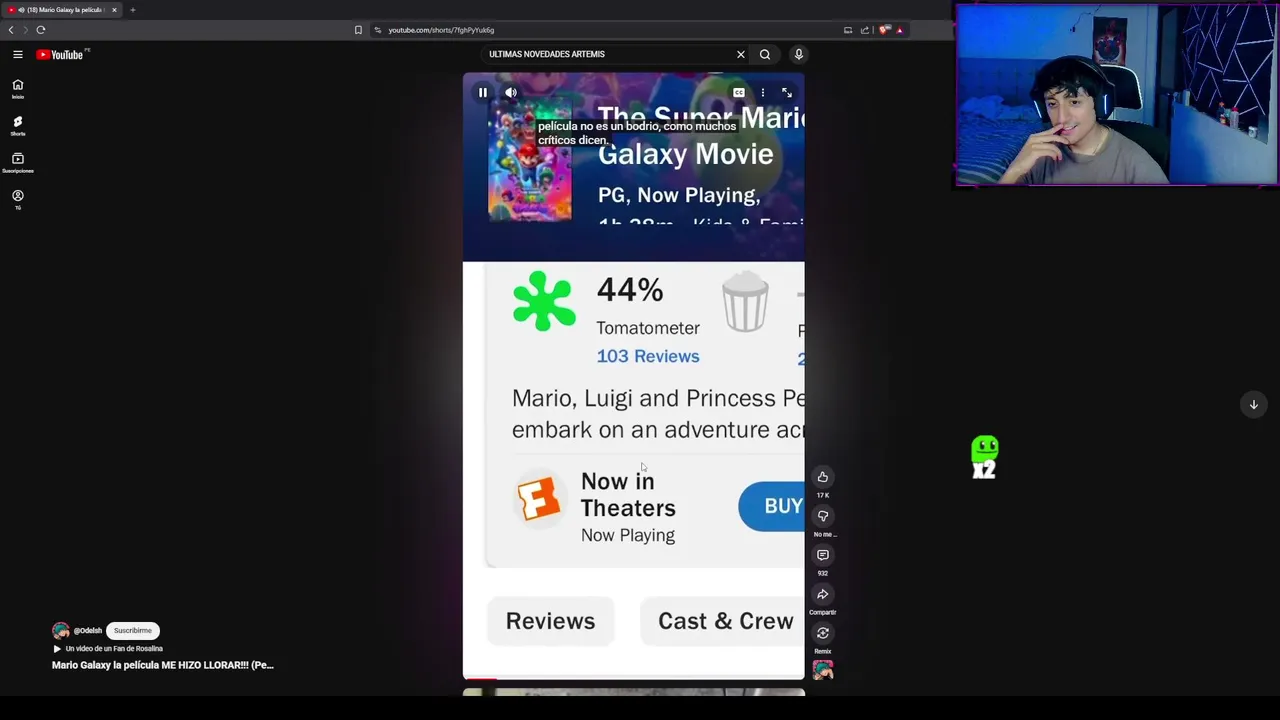Viewport: 1280px width, 720px height.
Task: Mute the Short's volume
Action: pyautogui.click(x=511, y=92)
